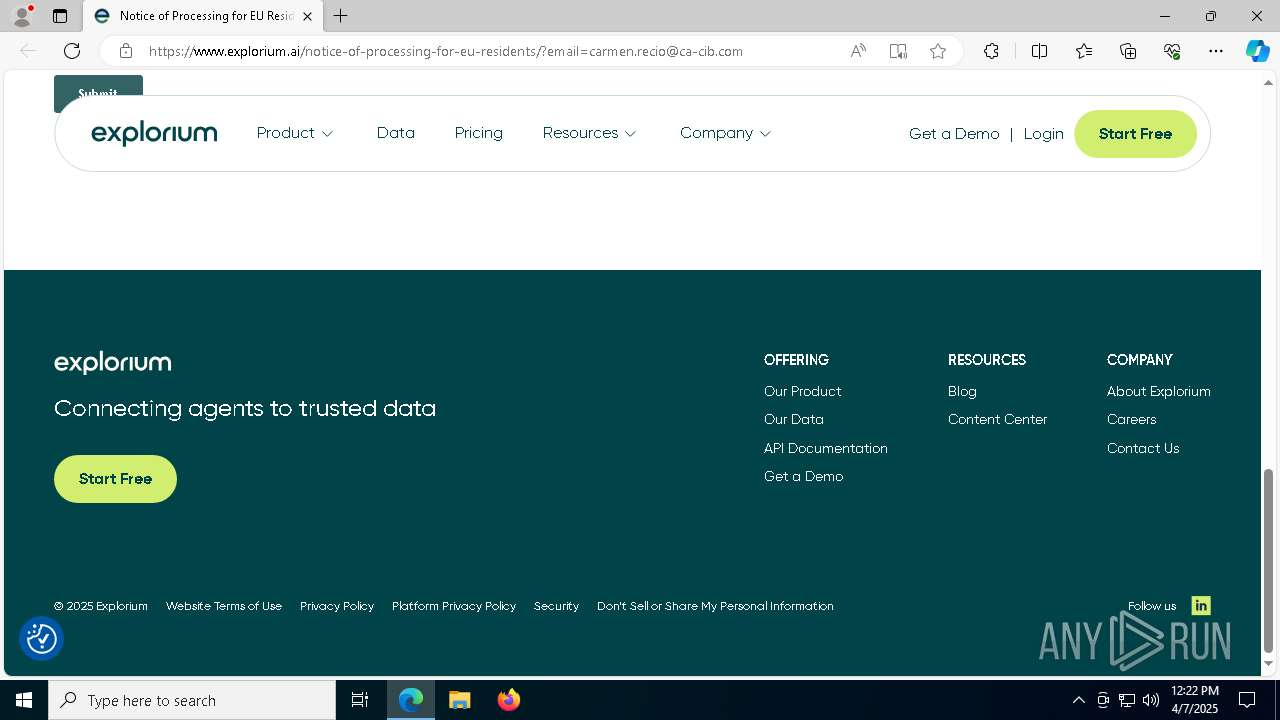Show hidden system tray icons
The width and height of the screenshot is (1280, 720).
click(x=1079, y=700)
